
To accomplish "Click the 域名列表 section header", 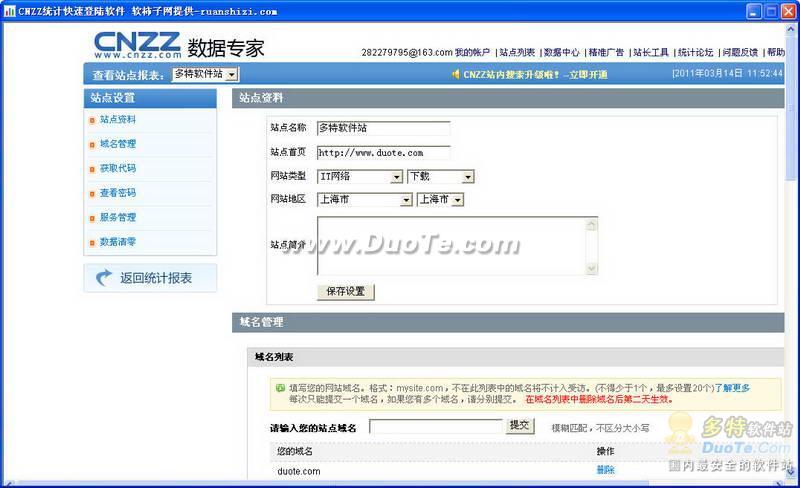I will coord(274,357).
